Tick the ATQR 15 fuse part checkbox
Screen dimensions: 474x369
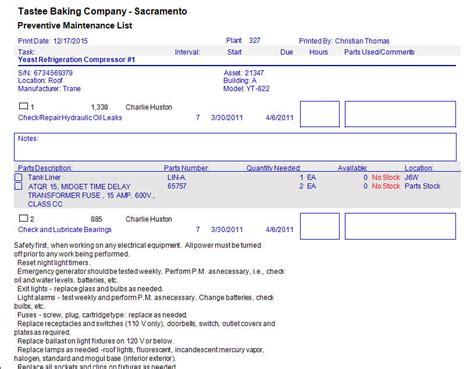pos(18,186)
